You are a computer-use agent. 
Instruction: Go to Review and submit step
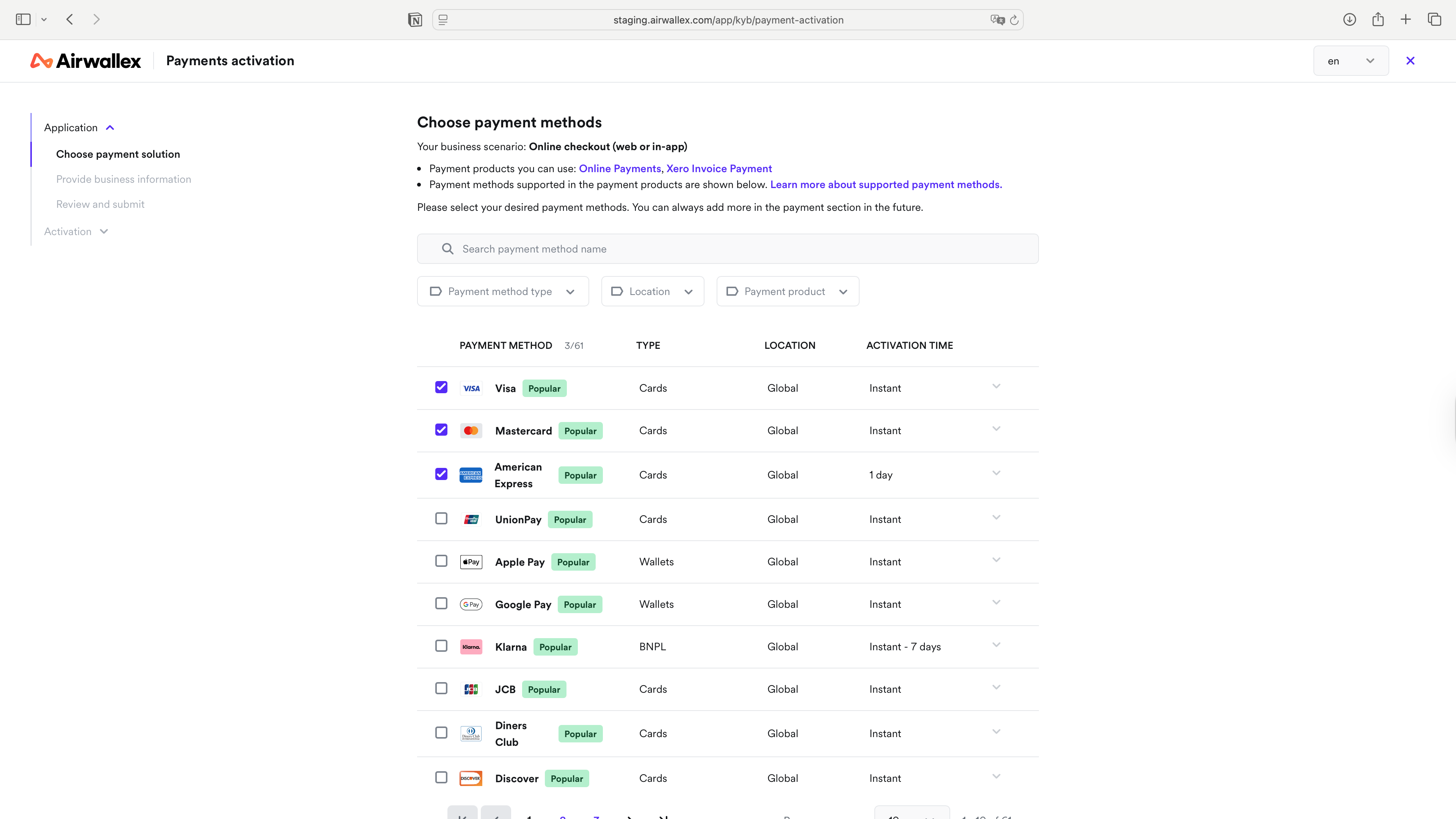click(x=100, y=204)
